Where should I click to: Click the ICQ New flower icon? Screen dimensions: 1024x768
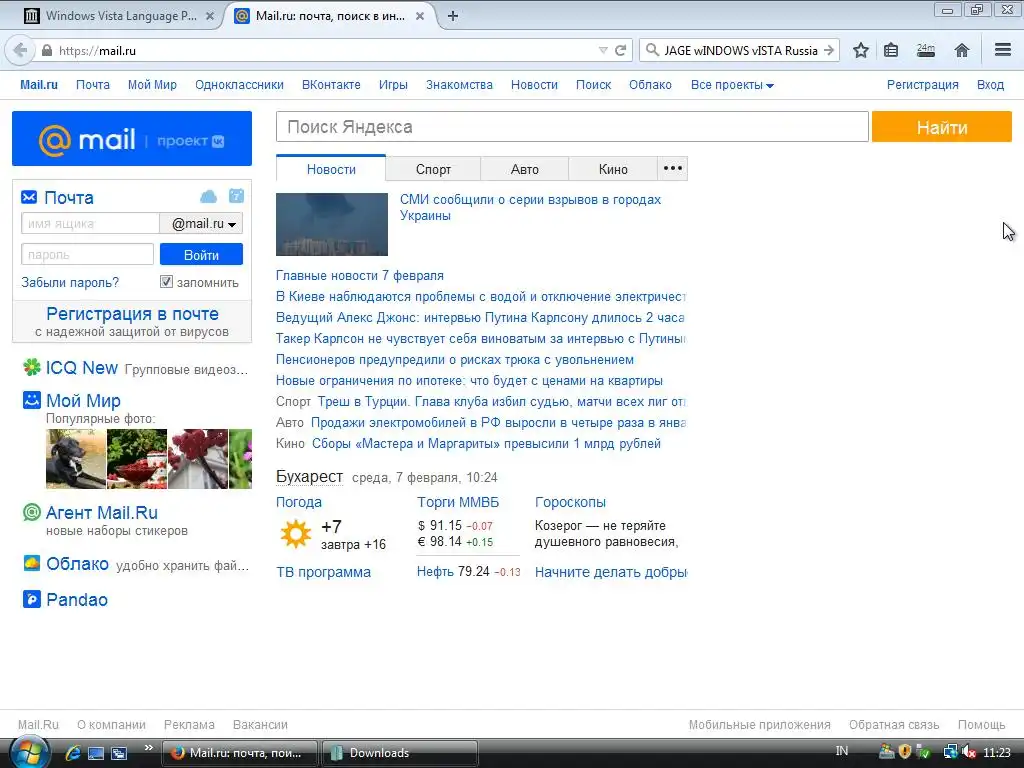31,368
